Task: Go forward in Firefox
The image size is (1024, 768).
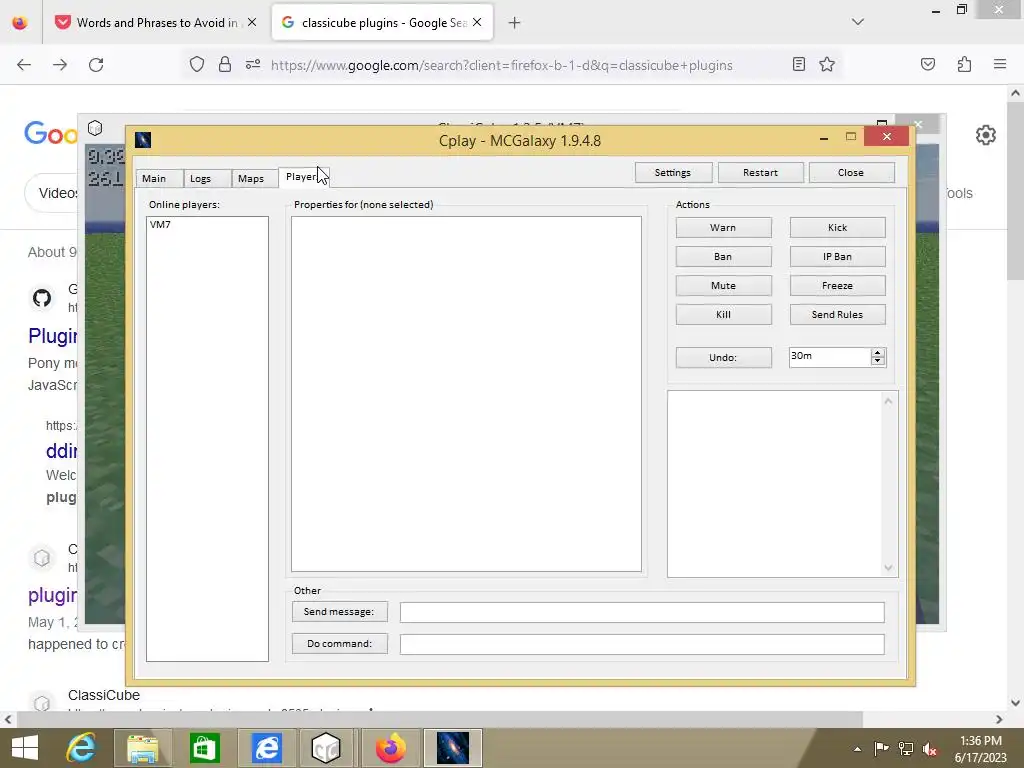Action: pyautogui.click(x=60, y=65)
